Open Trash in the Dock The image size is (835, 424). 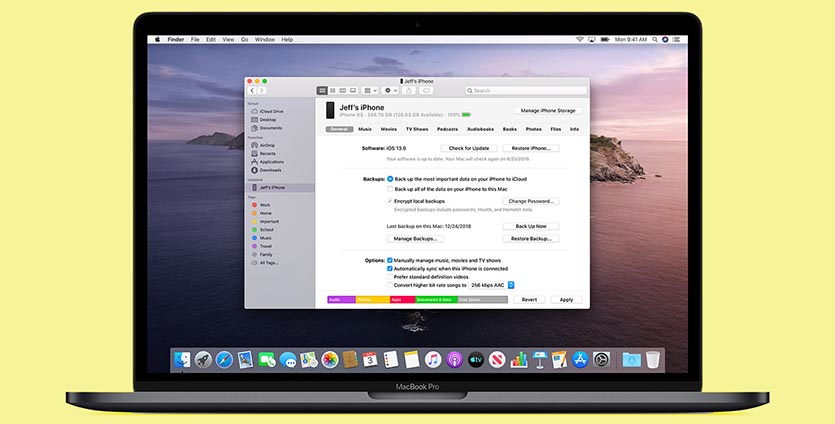652,360
